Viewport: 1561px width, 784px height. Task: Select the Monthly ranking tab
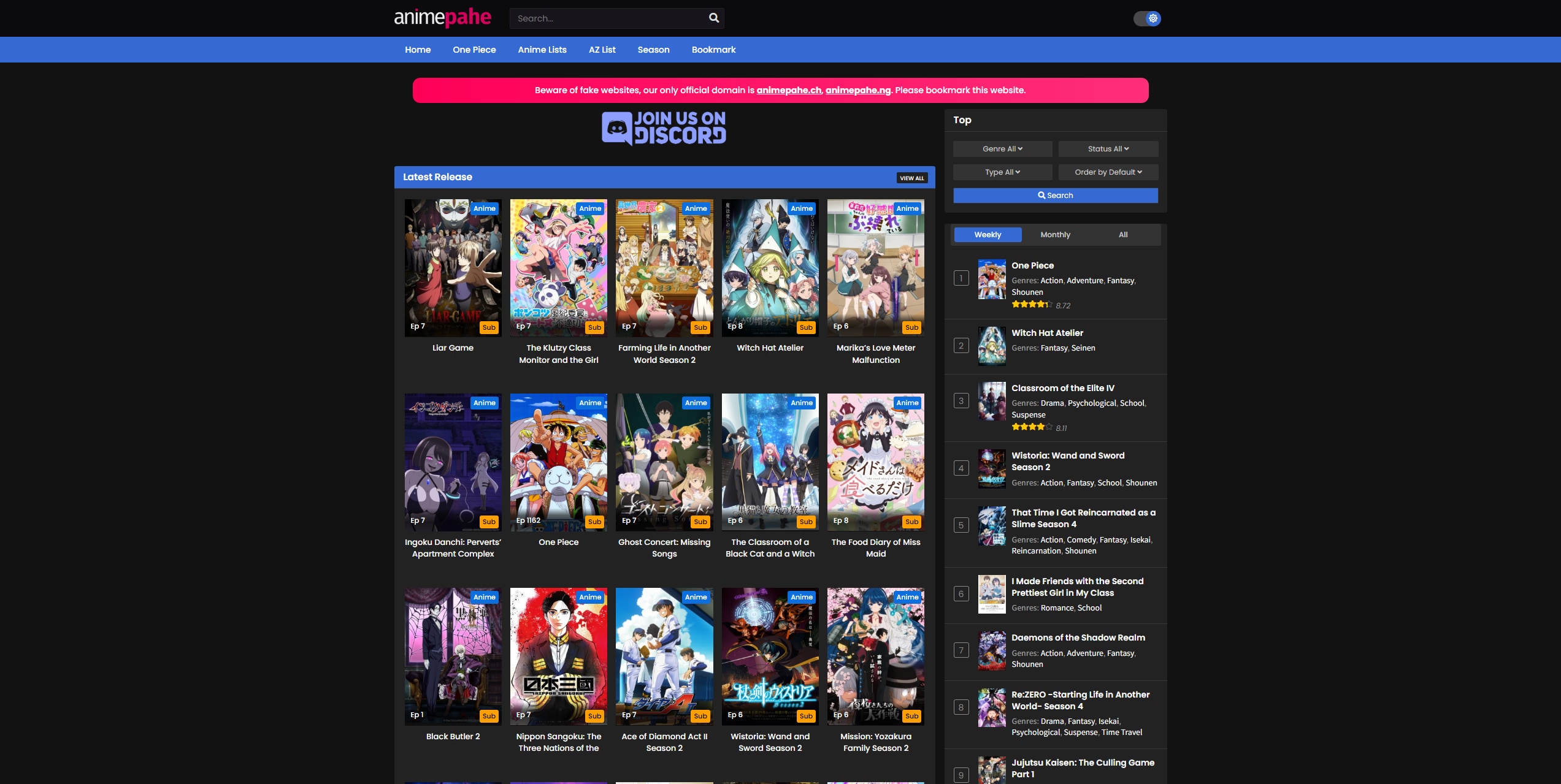click(x=1055, y=235)
